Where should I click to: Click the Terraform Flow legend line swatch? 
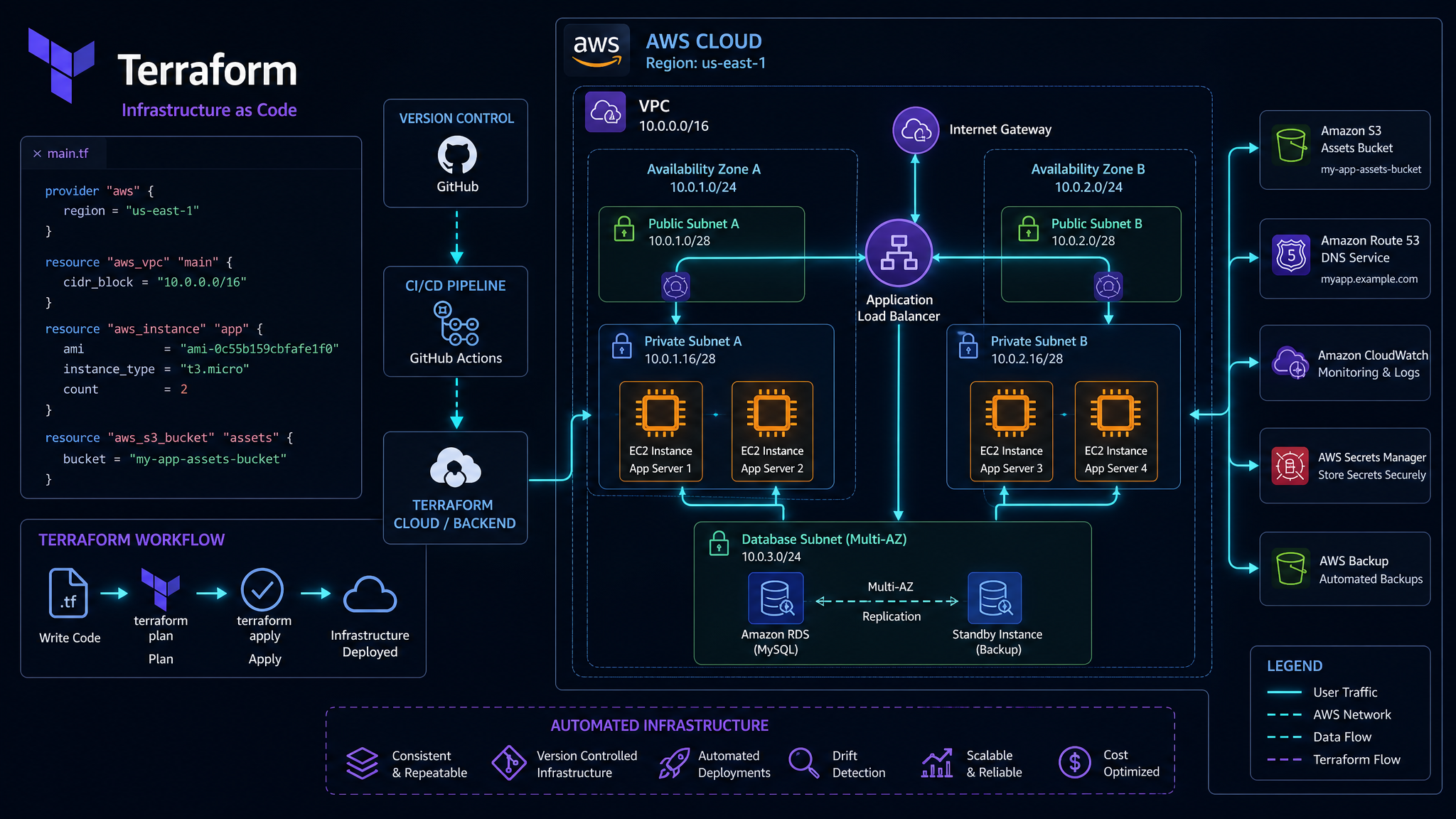[1284, 760]
